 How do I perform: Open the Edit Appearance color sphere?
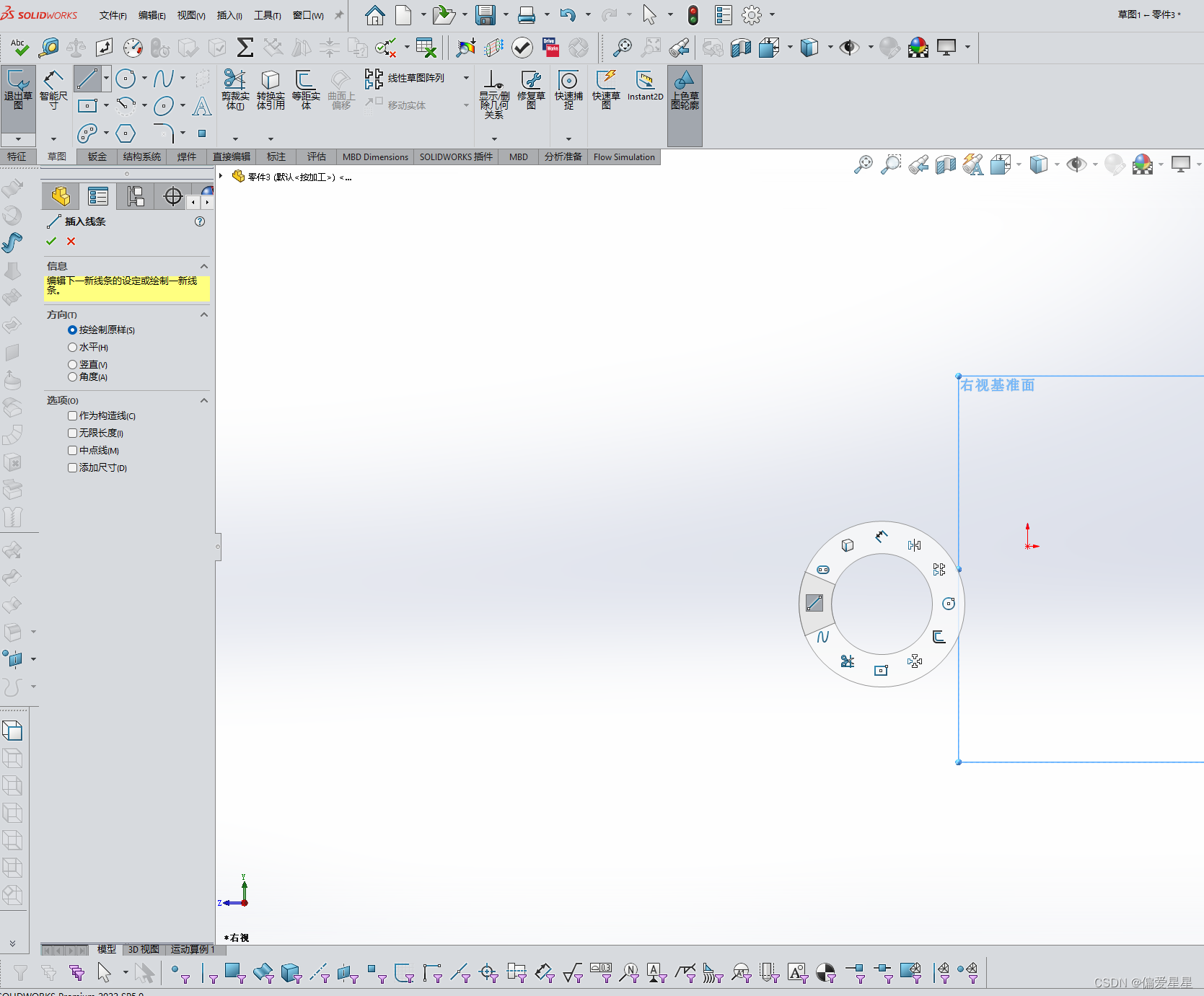[918, 48]
